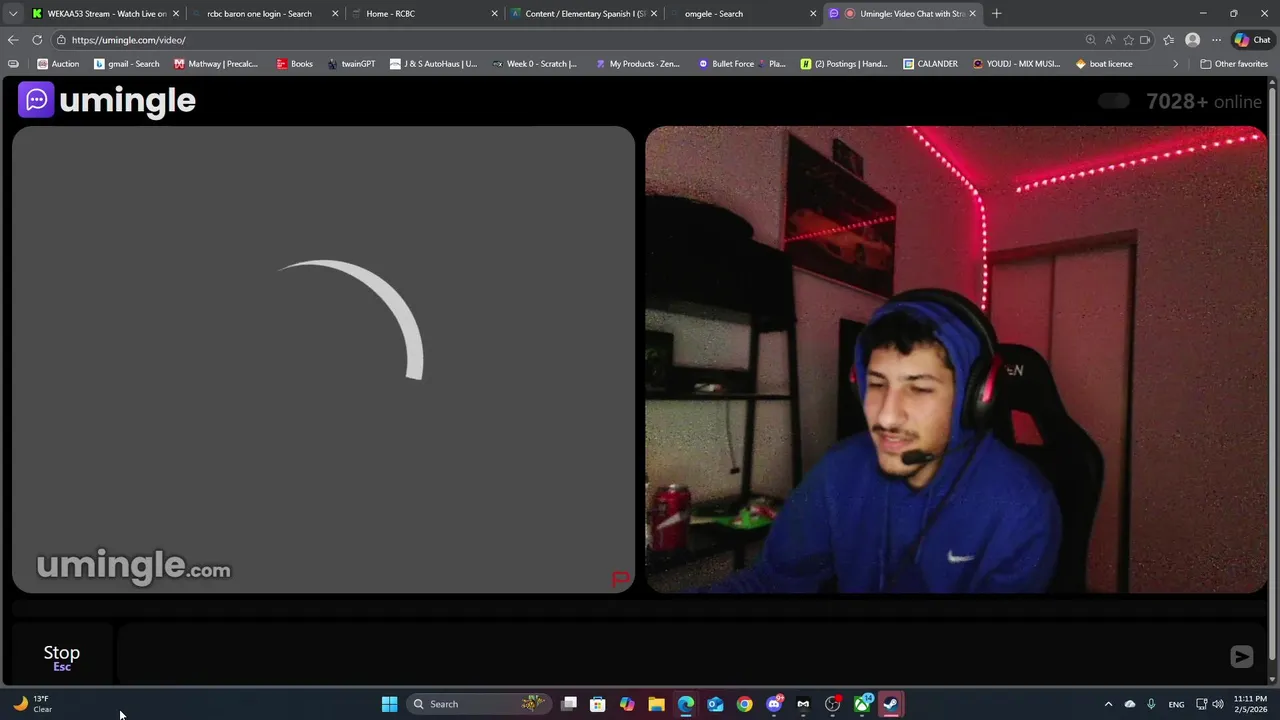
Task: Open the Mathway Precalc bookmark
Action: [216, 64]
